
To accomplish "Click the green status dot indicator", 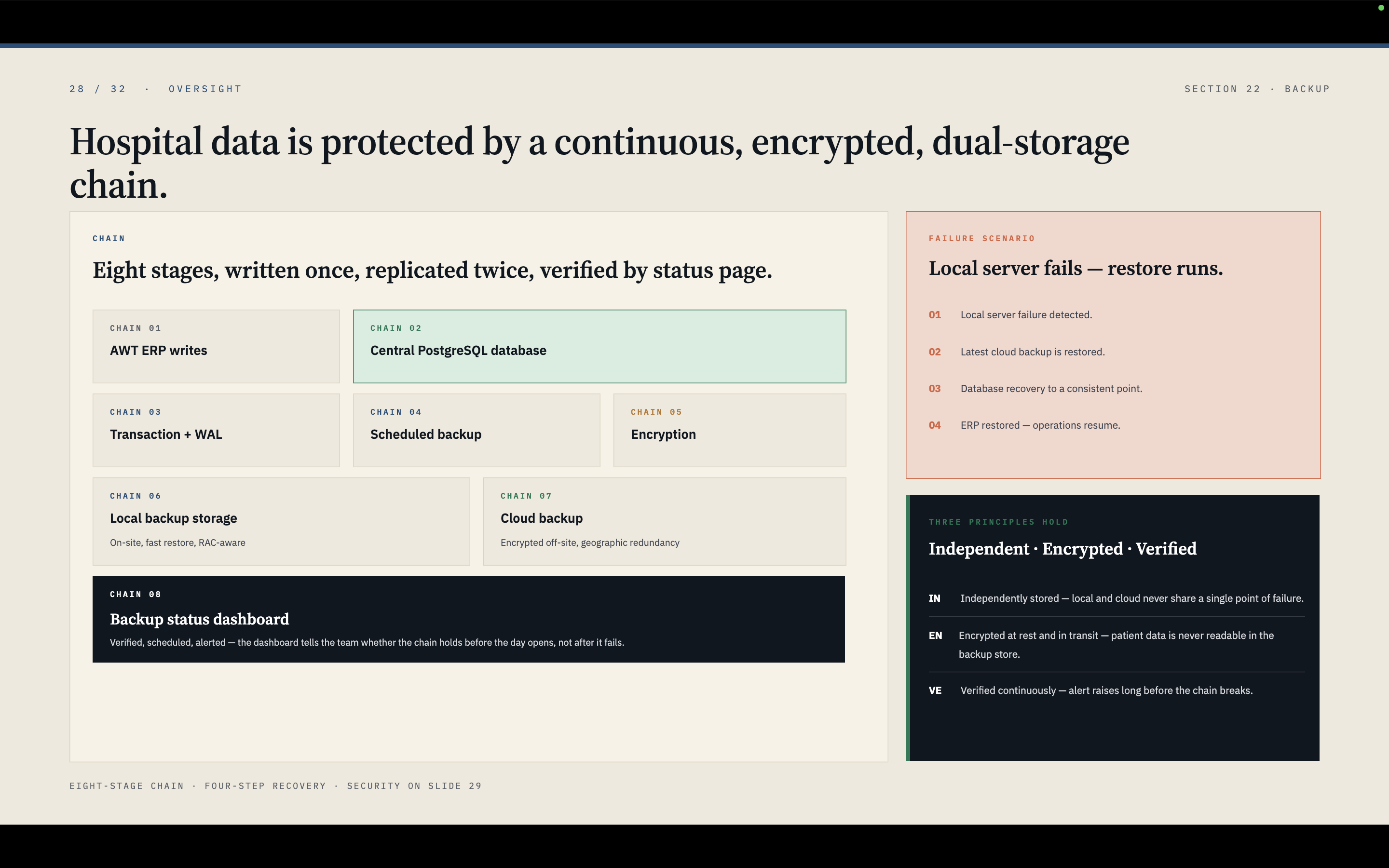I will (1381, 7).
